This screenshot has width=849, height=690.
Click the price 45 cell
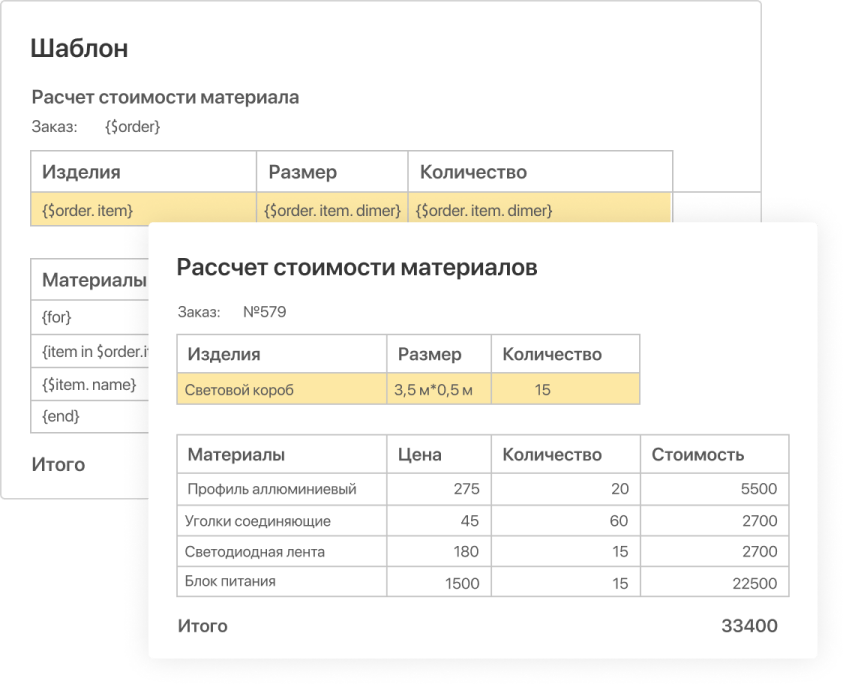[439, 521]
